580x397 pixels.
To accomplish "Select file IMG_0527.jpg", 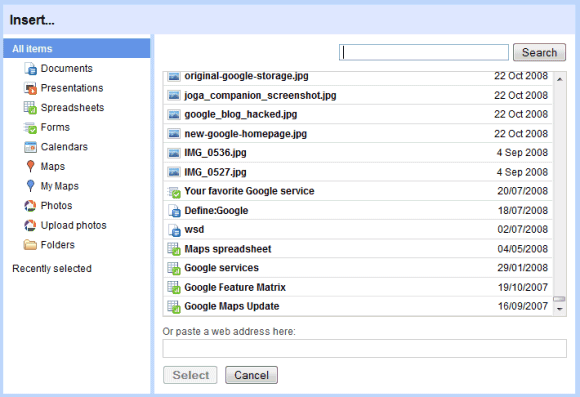I will tap(215, 172).
